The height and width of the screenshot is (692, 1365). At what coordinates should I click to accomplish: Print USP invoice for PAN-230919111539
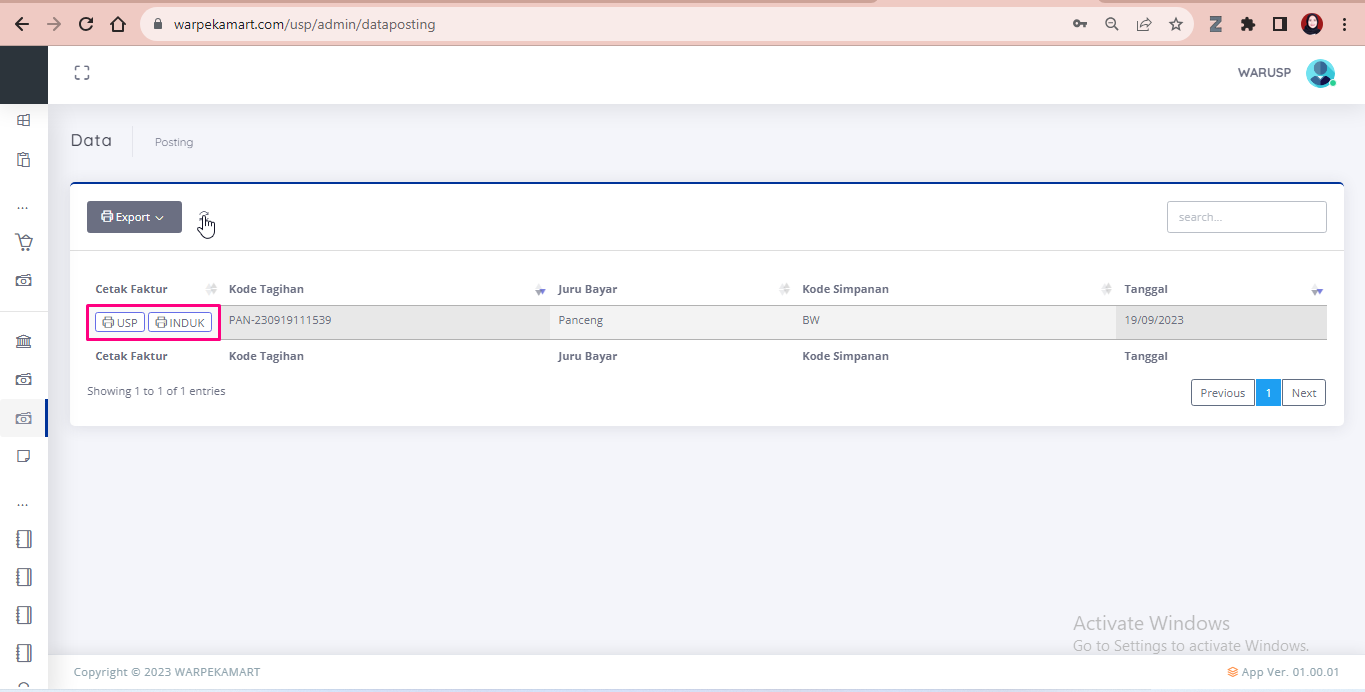coord(120,322)
